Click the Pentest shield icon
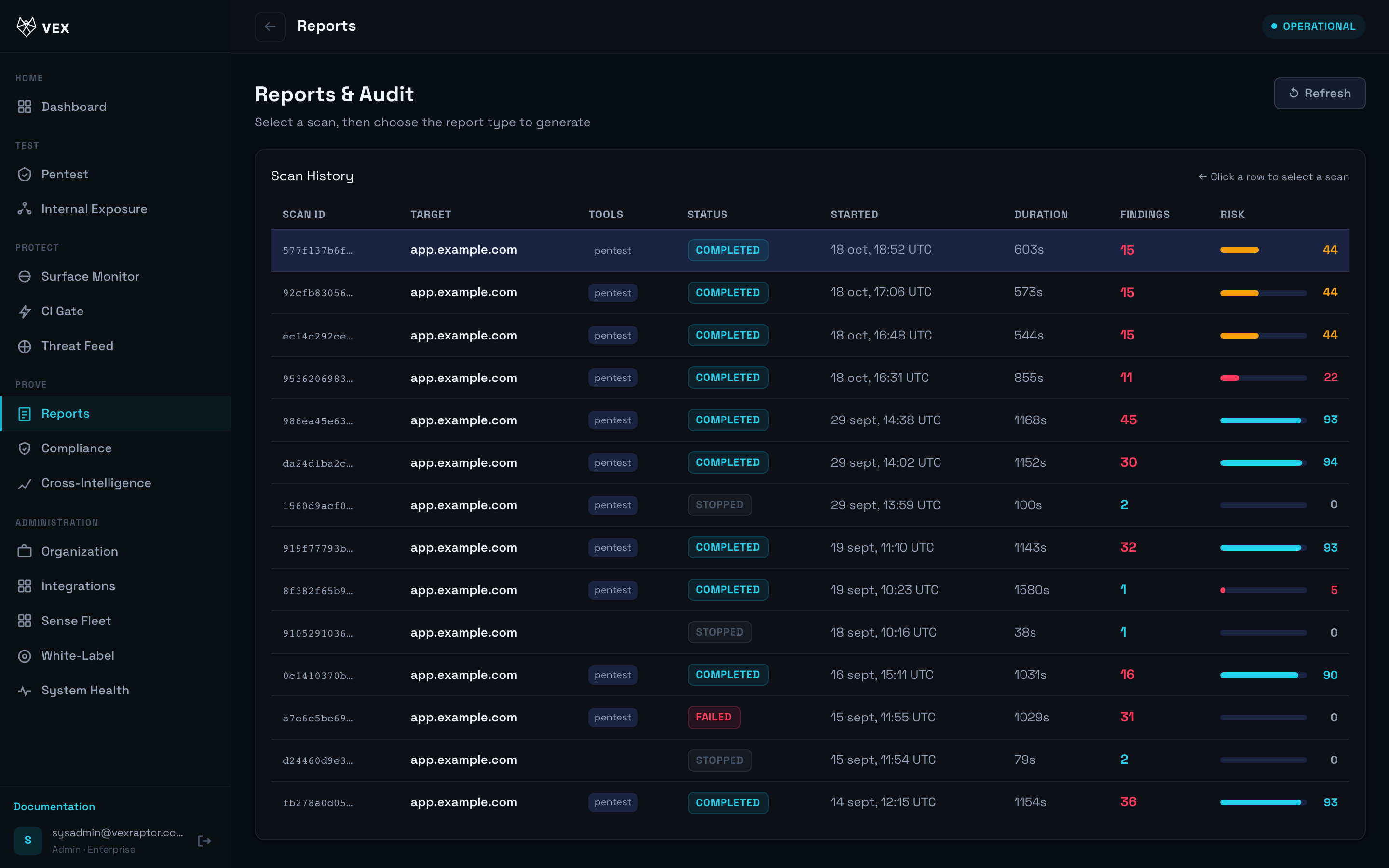This screenshot has width=1389, height=868. 25,175
